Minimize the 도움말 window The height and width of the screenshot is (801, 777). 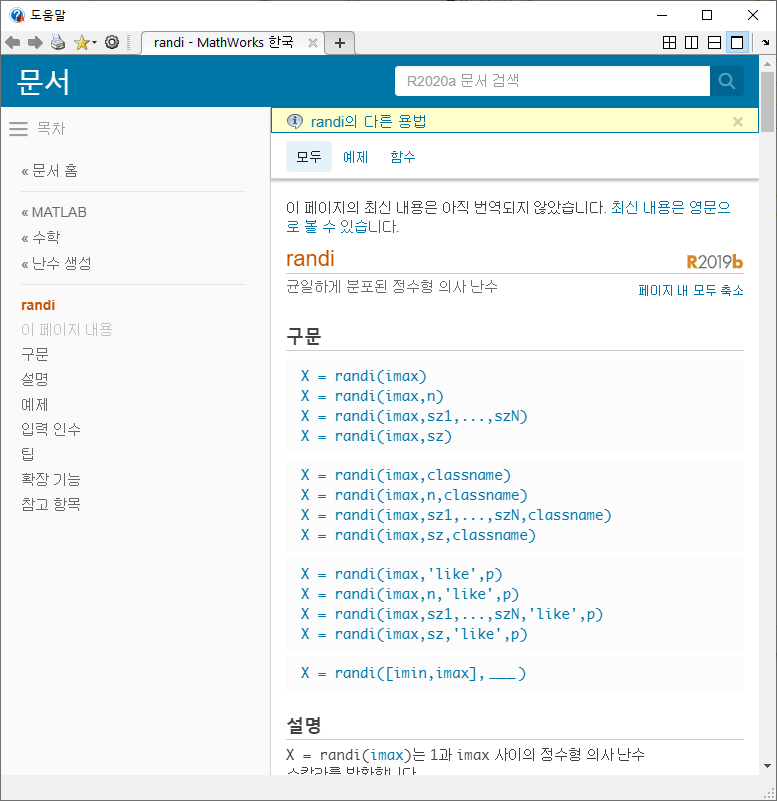click(x=662, y=15)
